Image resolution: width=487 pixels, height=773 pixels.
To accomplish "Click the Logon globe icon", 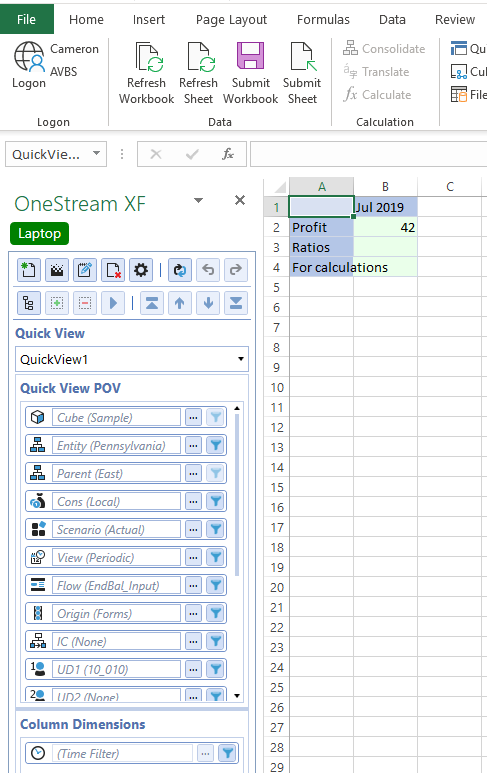I will click(x=29, y=56).
